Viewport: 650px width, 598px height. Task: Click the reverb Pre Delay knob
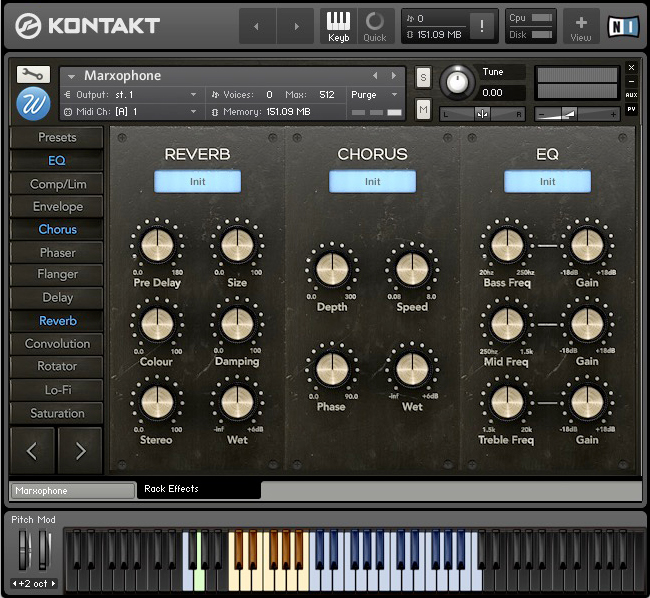tap(157, 245)
